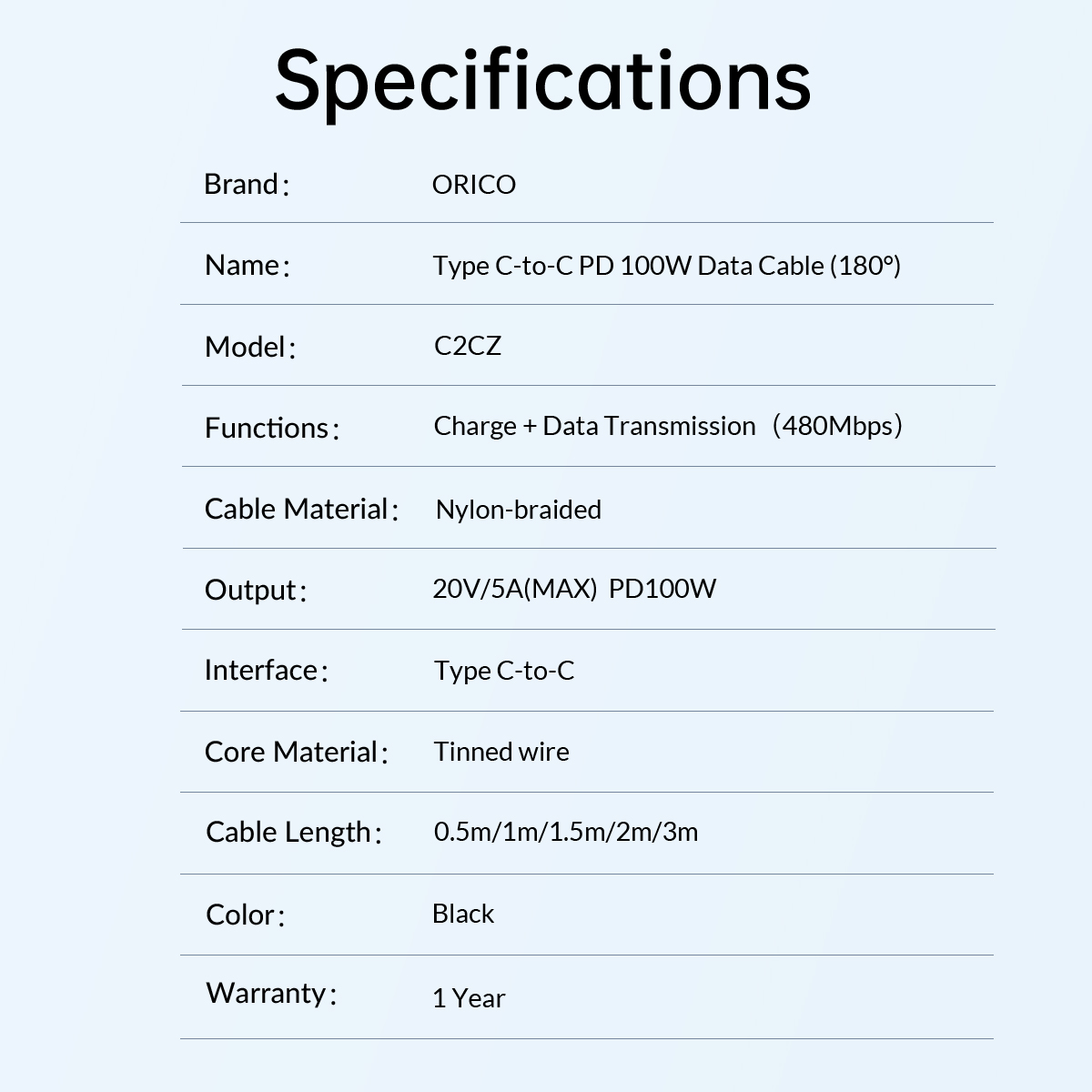Select the Tinned wire value
Screen dimensions: 1092x1092
tap(501, 752)
